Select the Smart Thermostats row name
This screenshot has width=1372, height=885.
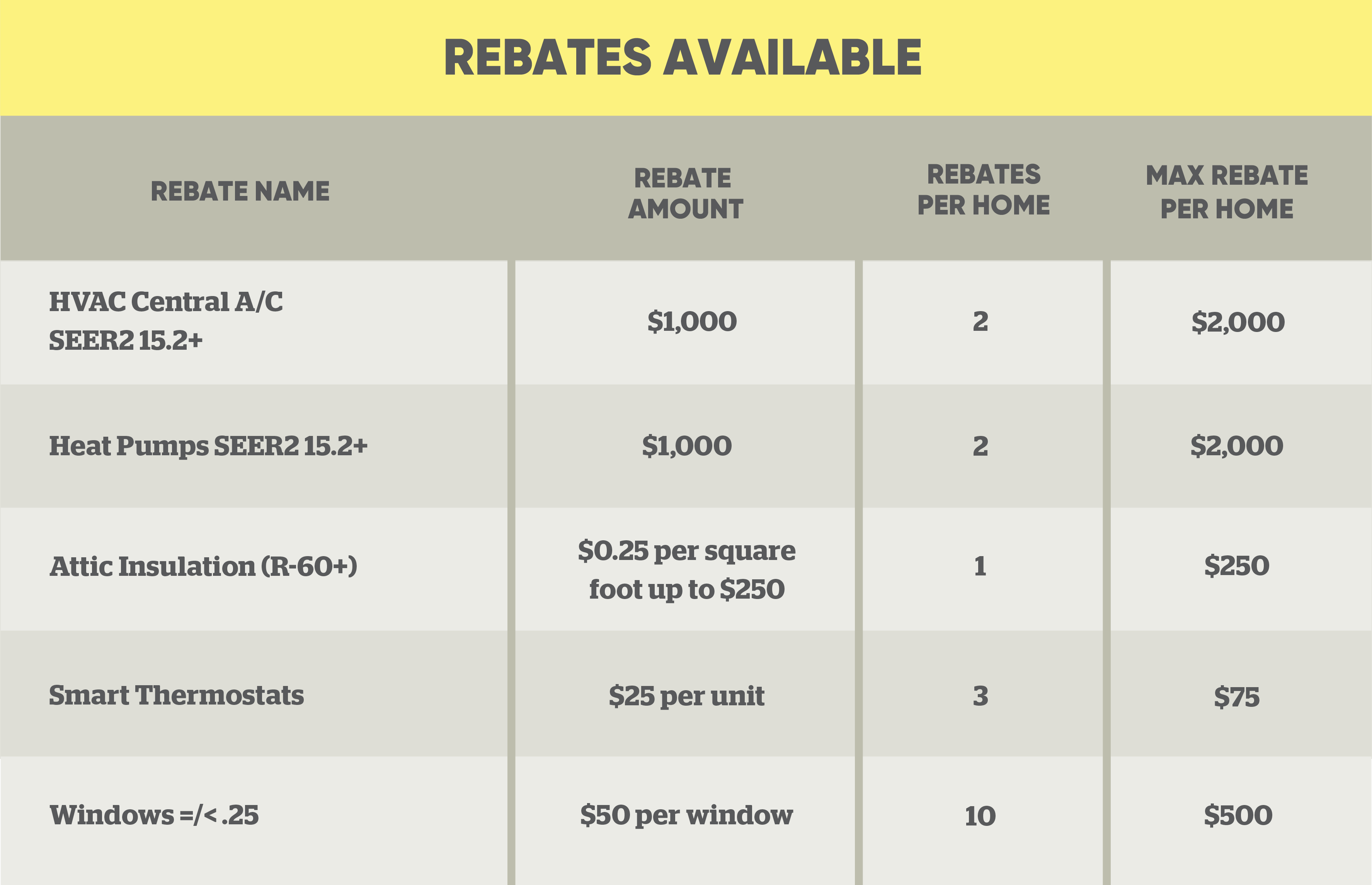(x=176, y=695)
